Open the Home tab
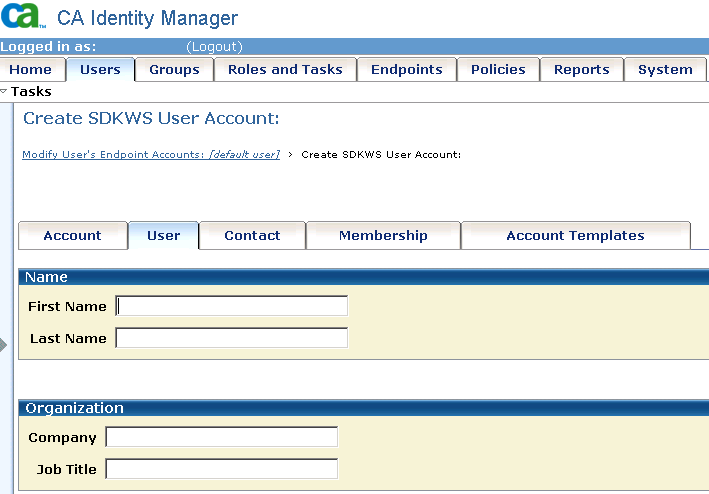 coord(31,69)
